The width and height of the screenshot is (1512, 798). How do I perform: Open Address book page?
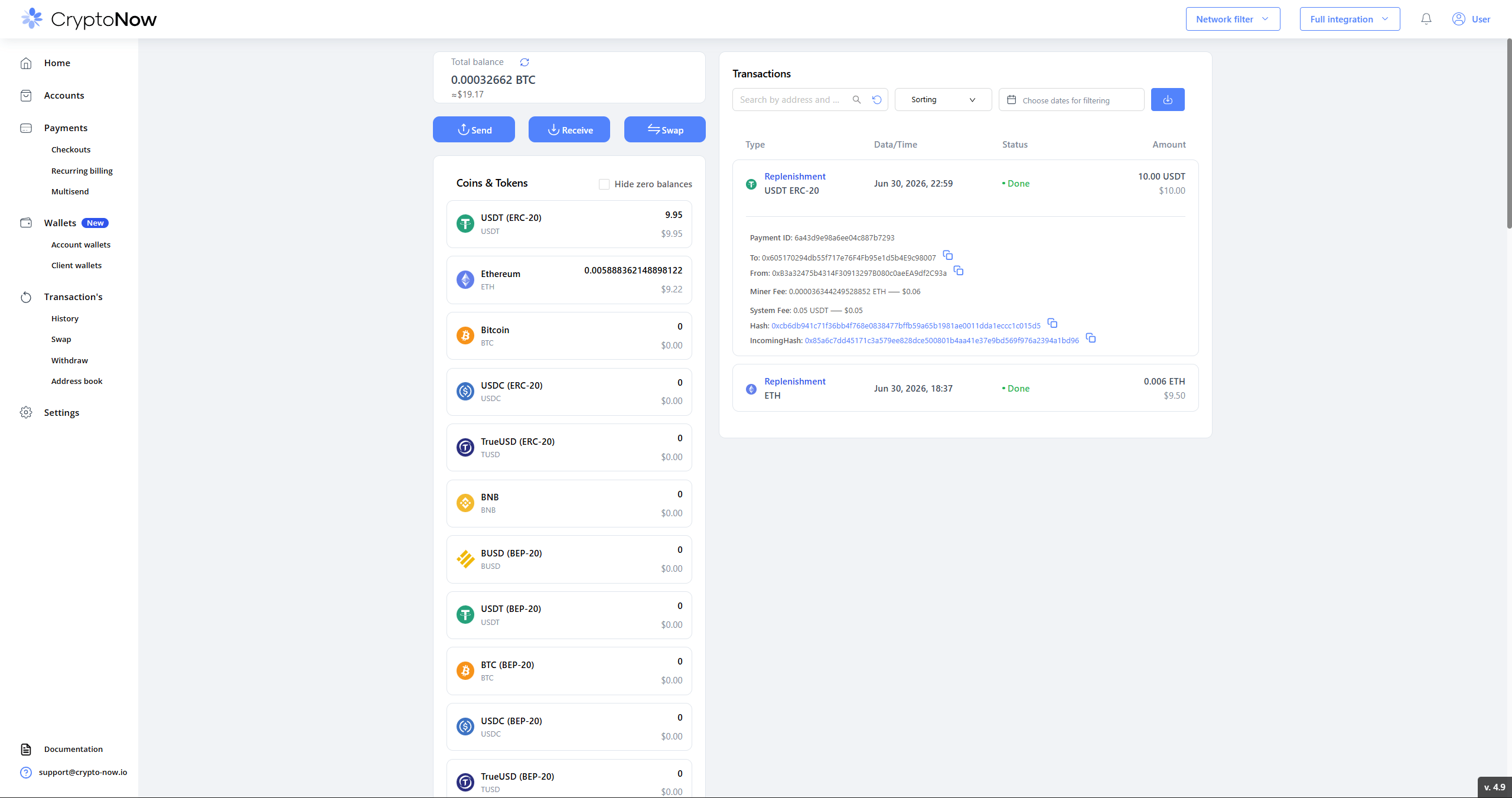[x=77, y=382]
